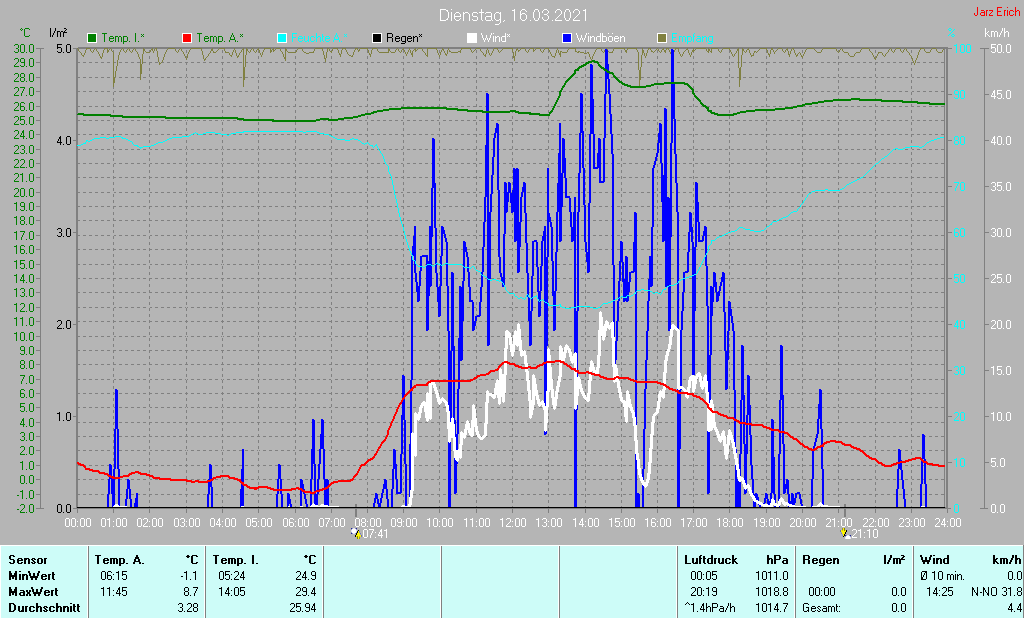Select the 'Empfang' legend label

click(691, 38)
